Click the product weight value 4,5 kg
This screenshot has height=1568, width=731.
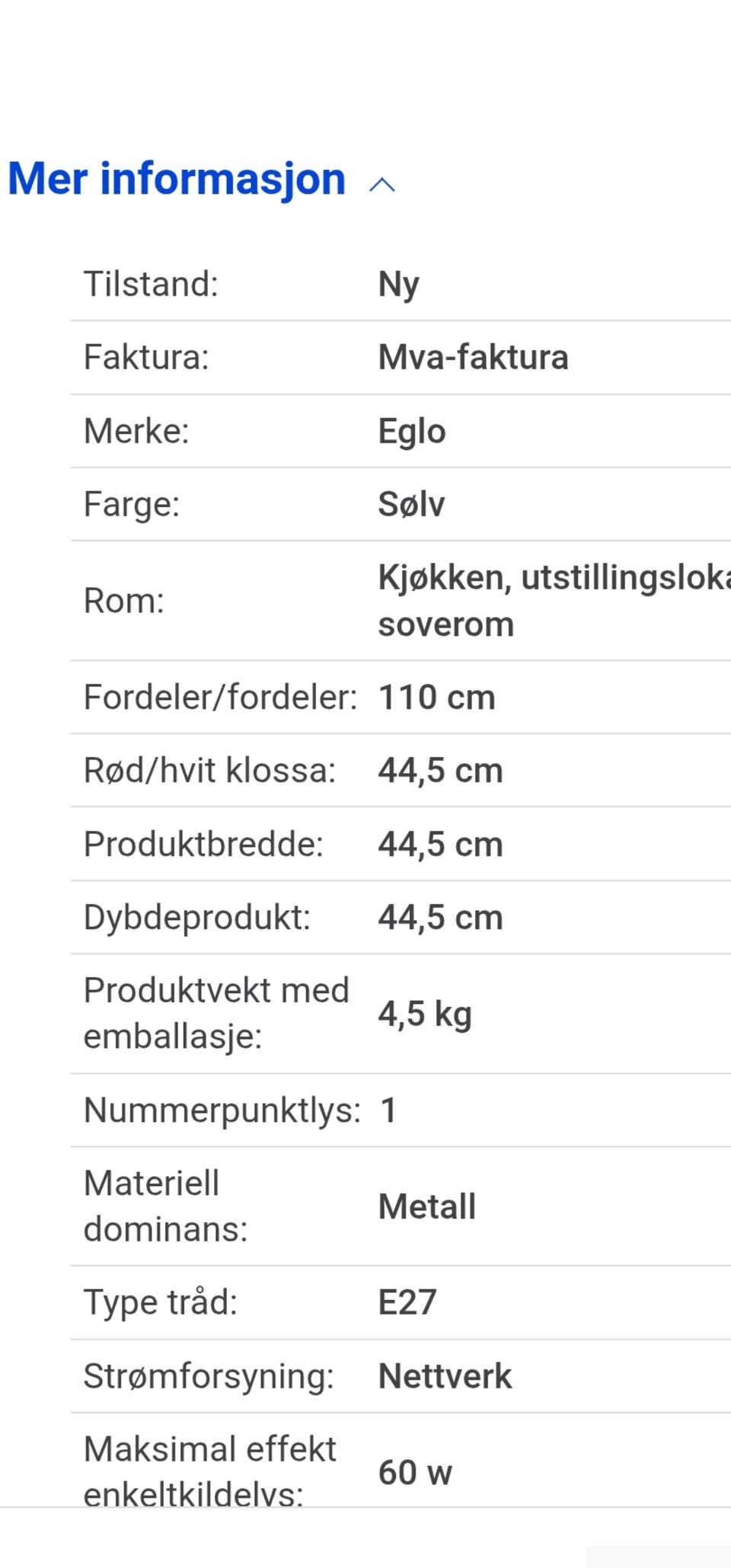point(425,1015)
